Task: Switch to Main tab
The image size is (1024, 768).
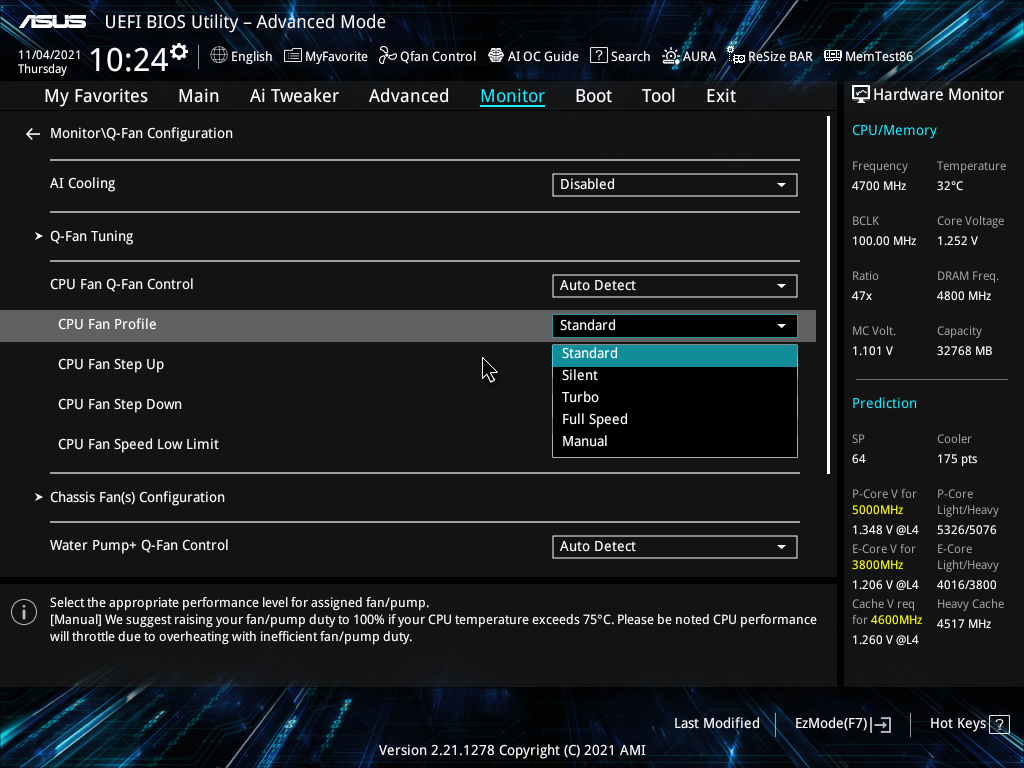Action: point(199,96)
